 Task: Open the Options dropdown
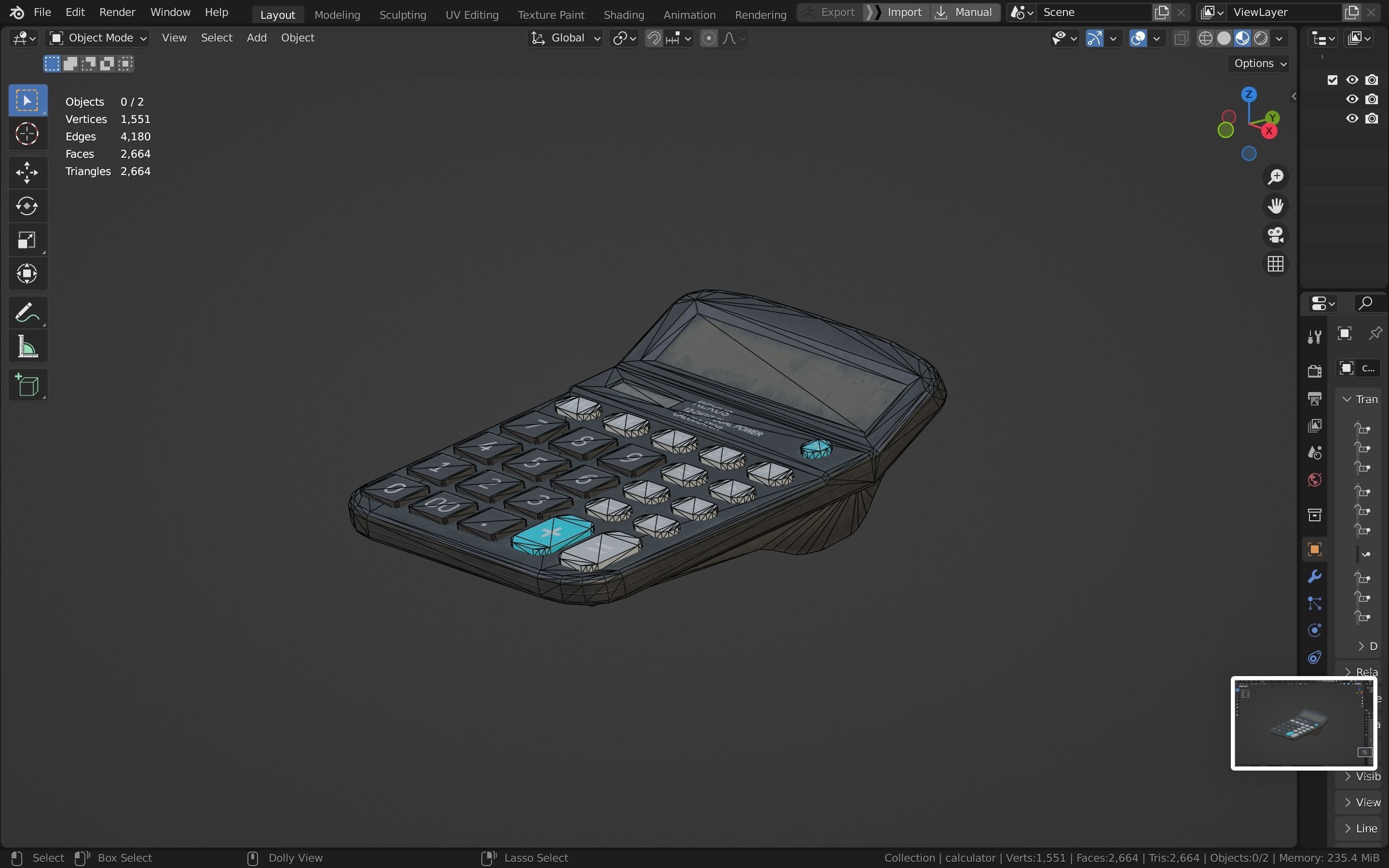[1259, 64]
